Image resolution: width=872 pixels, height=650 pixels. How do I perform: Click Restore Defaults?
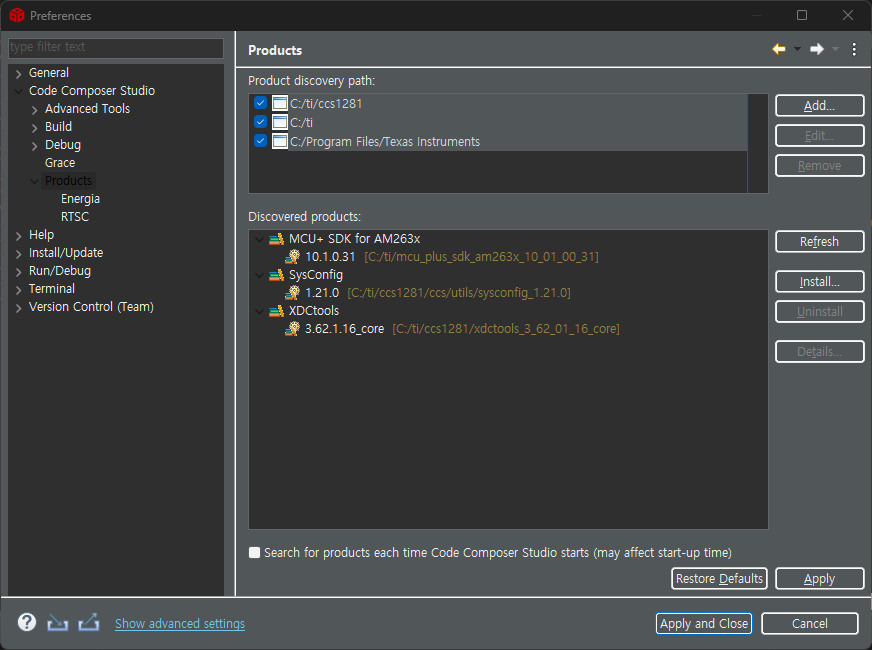tap(719, 578)
